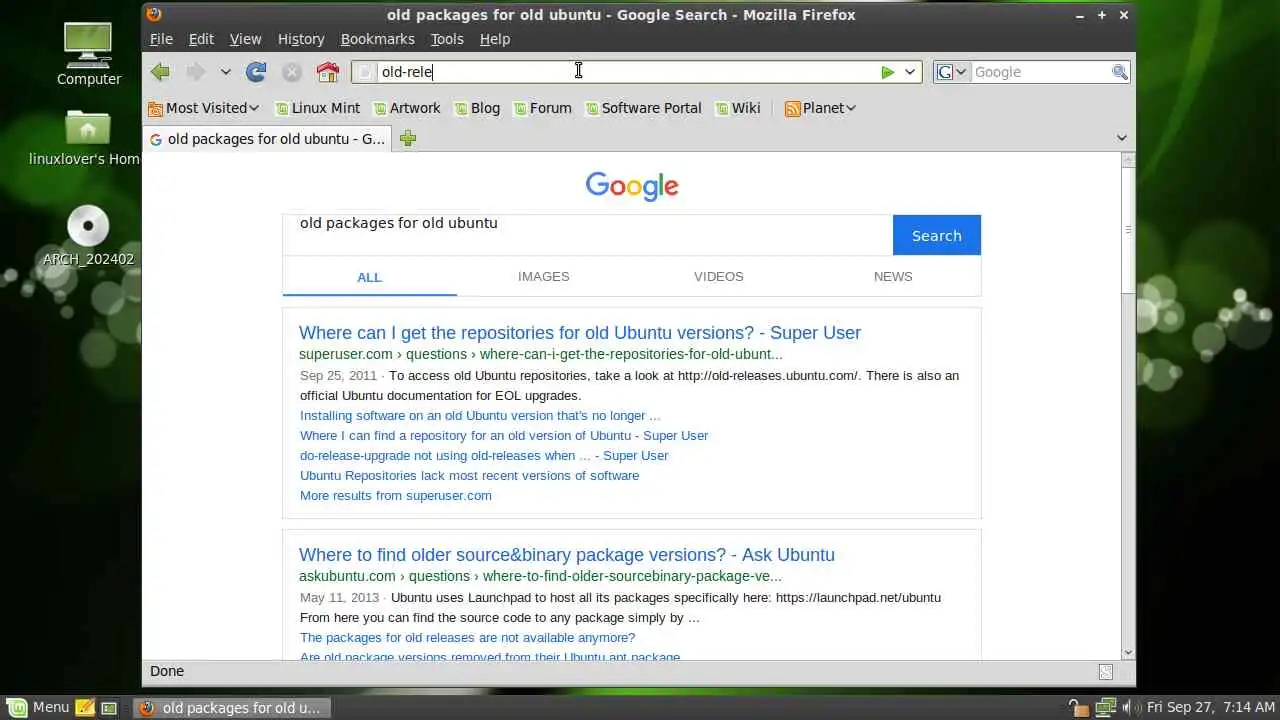Expand the Planet feed bookmark
Image resolution: width=1280 pixels, height=720 pixels.
[x=820, y=108]
